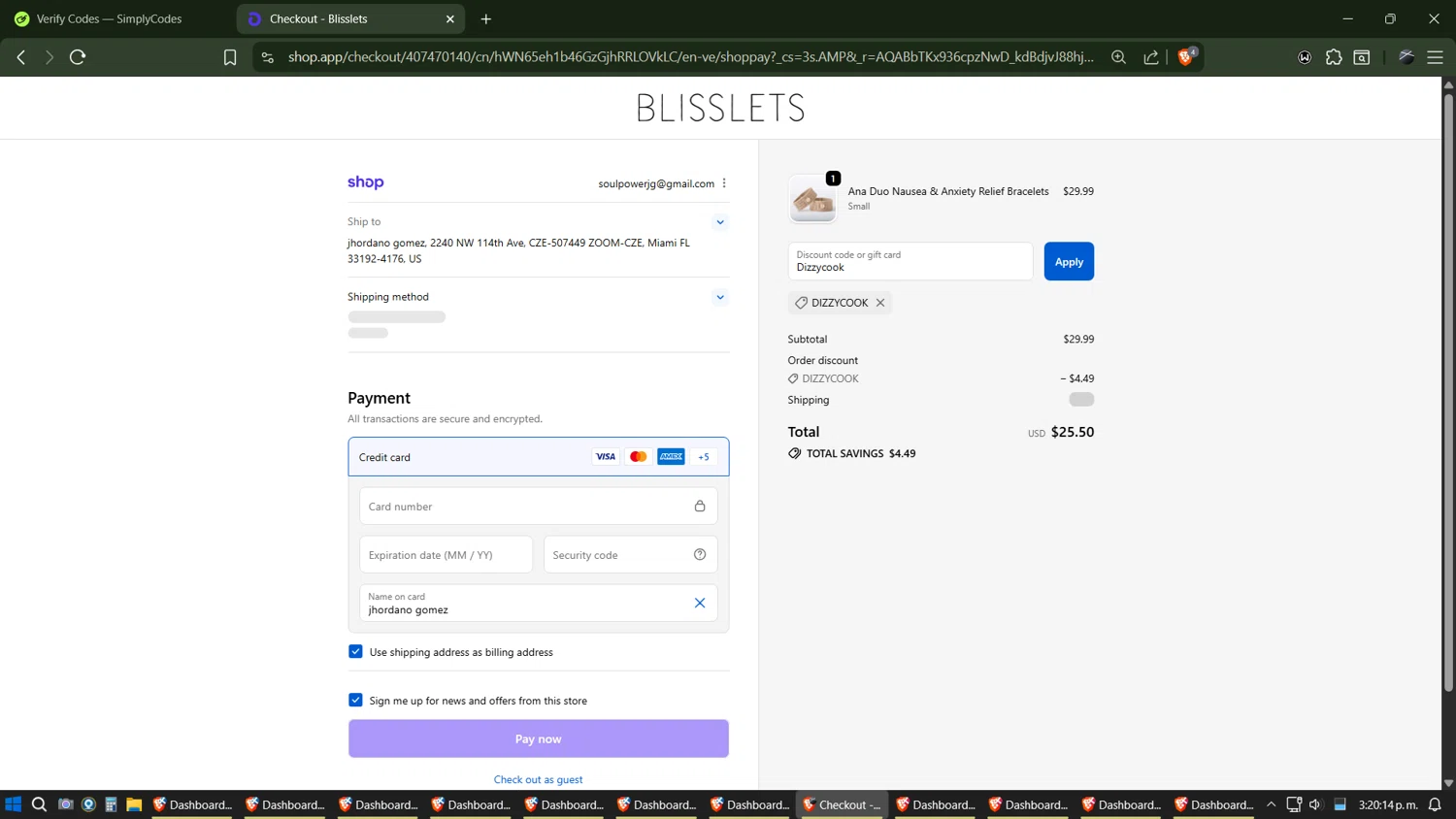Open the zoom magnifier in address bar
Viewport: 1456px width, 819px height.
click(1118, 57)
